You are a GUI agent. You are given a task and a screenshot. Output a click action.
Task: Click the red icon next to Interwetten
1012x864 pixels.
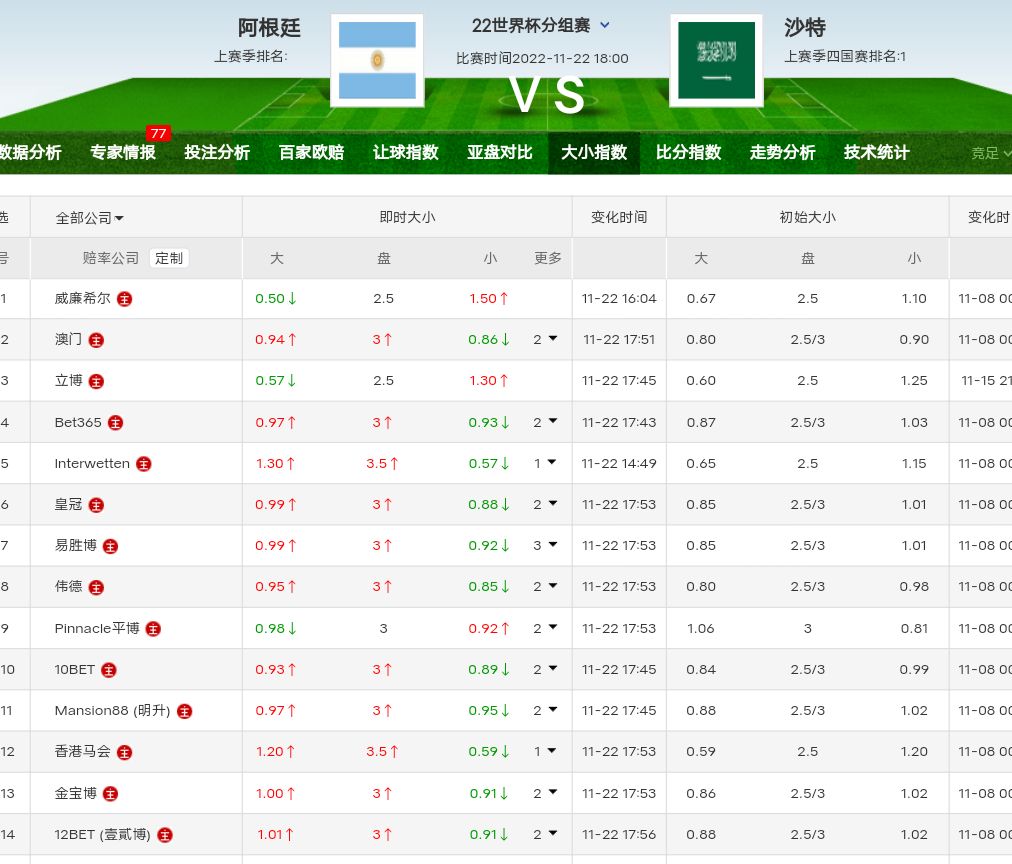[x=144, y=464]
